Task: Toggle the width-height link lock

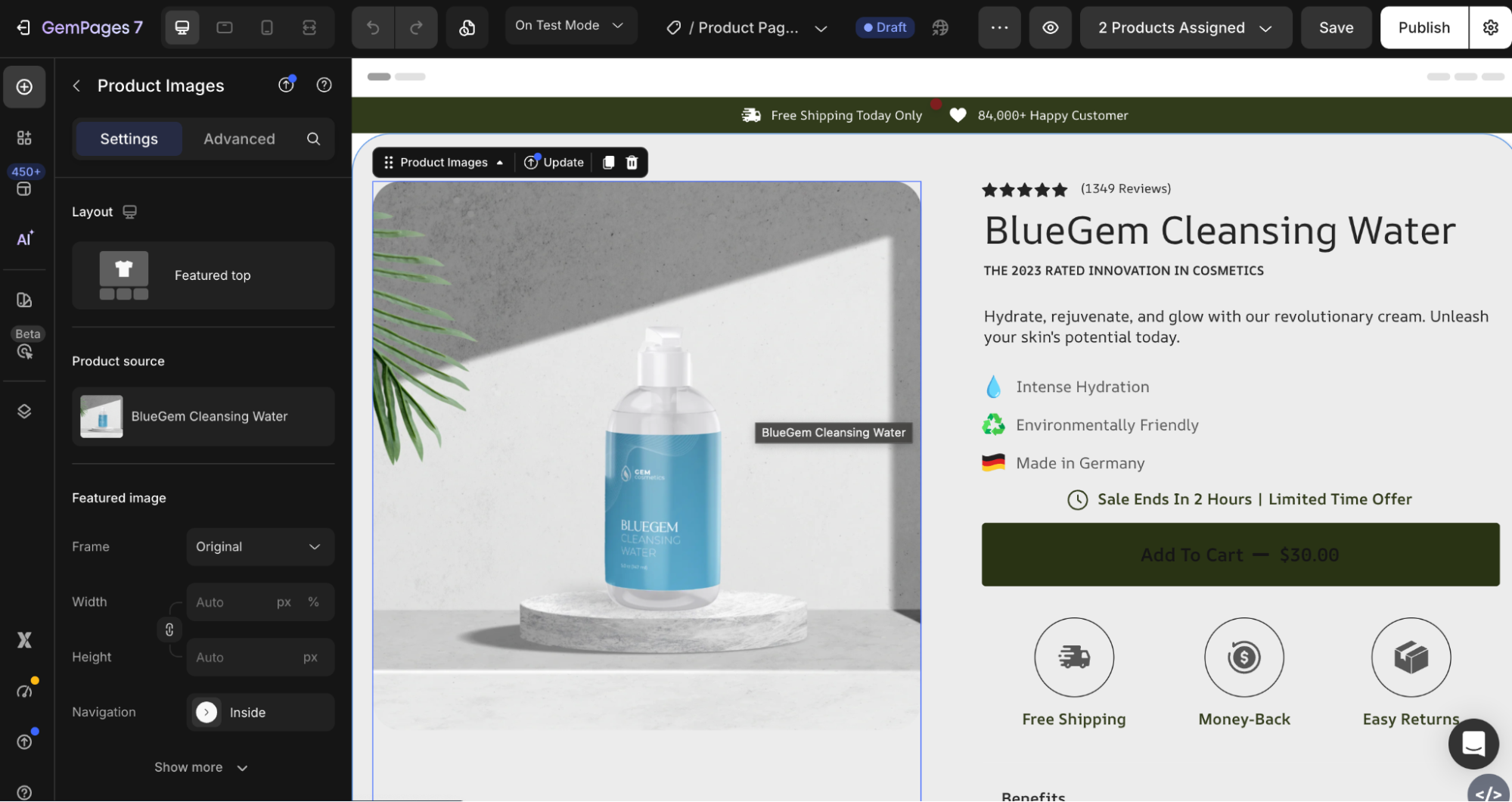Action: (169, 629)
